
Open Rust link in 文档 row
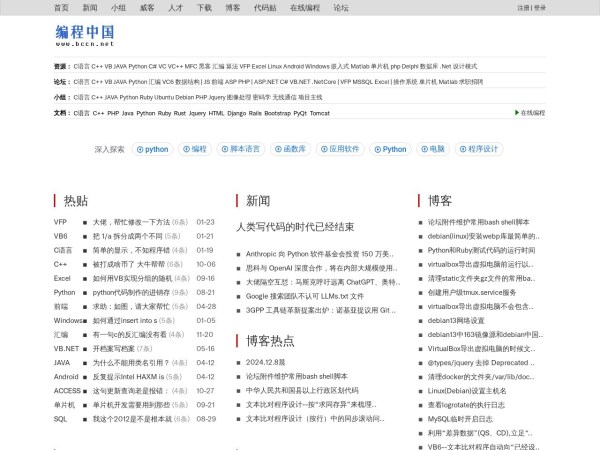click(x=179, y=113)
